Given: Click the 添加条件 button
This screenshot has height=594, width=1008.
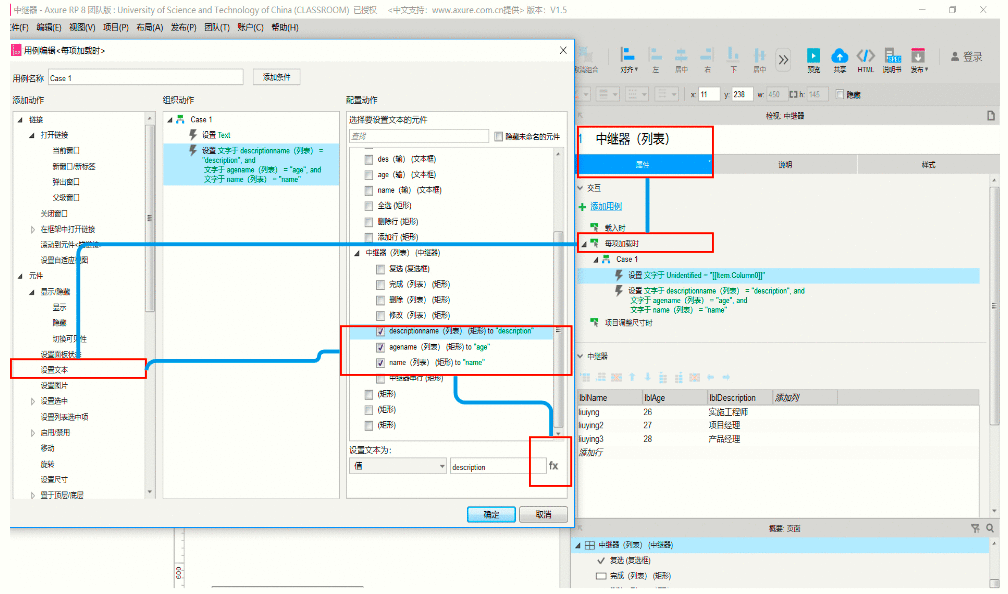Looking at the screenshot, I should 276,77.
